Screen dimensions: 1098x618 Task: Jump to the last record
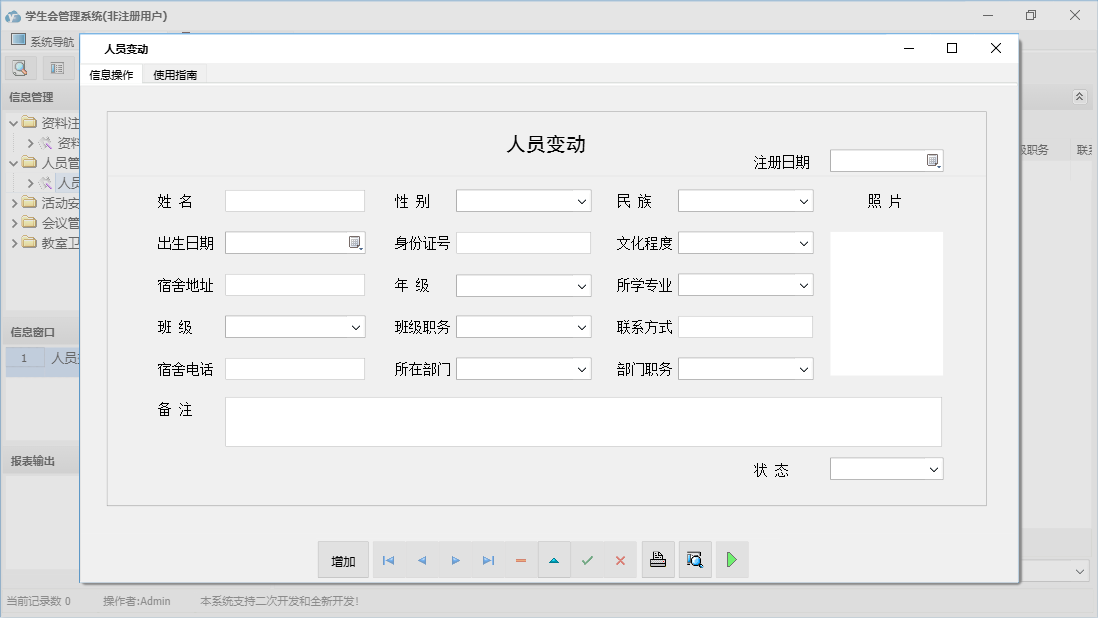(x=488, y=560)
